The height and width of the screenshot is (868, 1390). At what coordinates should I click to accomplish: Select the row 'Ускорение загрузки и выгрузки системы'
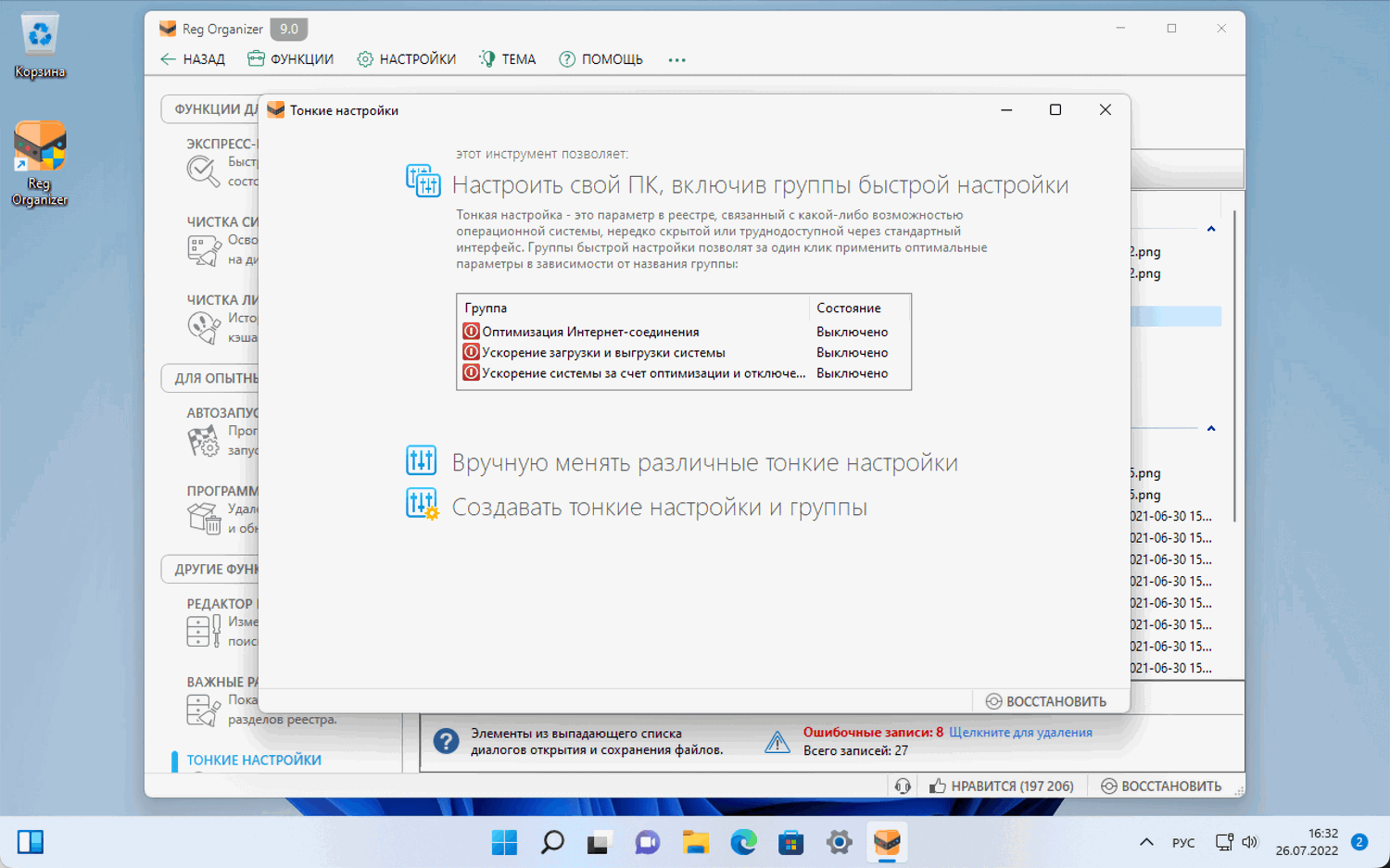click(x=684, y=352)
